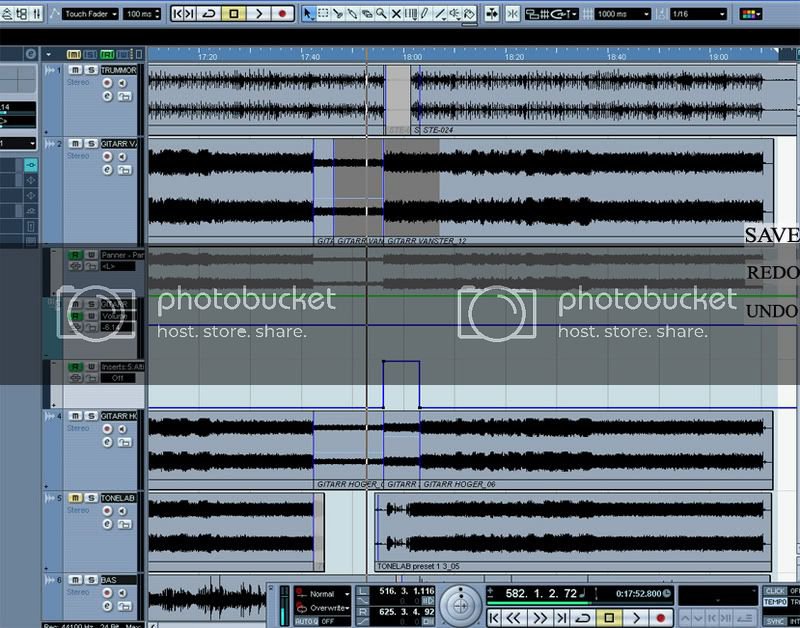
Task: Click the Stop button in top toolbar
Action: tap(234, 14)
